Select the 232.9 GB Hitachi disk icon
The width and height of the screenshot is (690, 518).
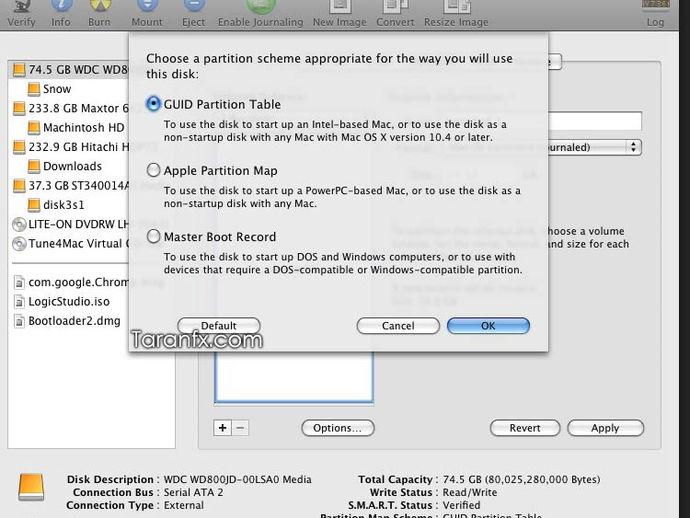pos(19,147)
